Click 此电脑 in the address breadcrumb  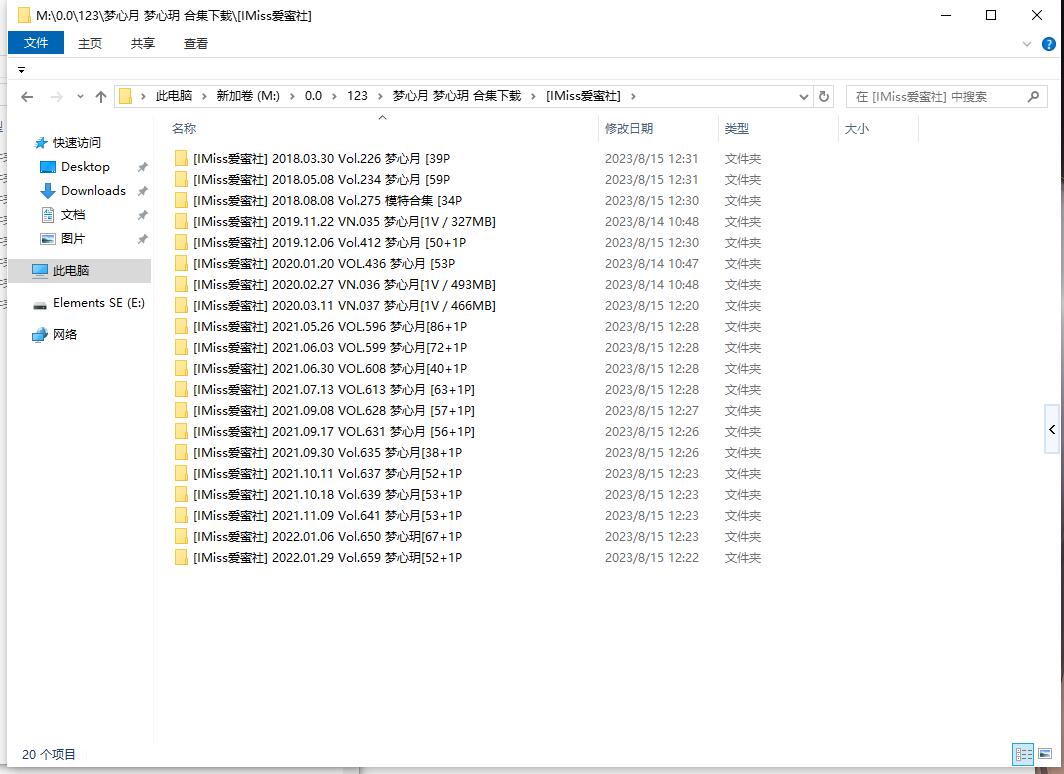[174, 96]
